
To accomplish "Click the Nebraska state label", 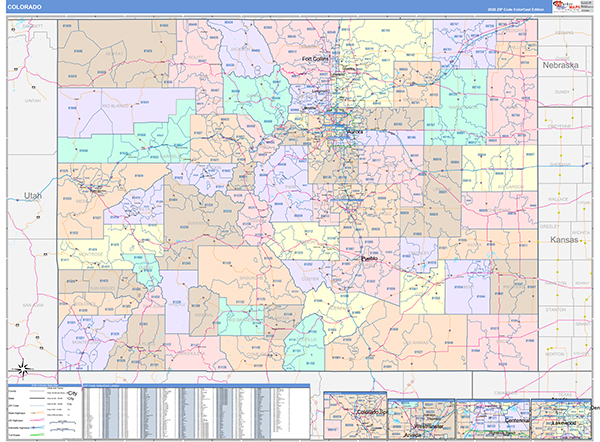I will pos(560,65).
